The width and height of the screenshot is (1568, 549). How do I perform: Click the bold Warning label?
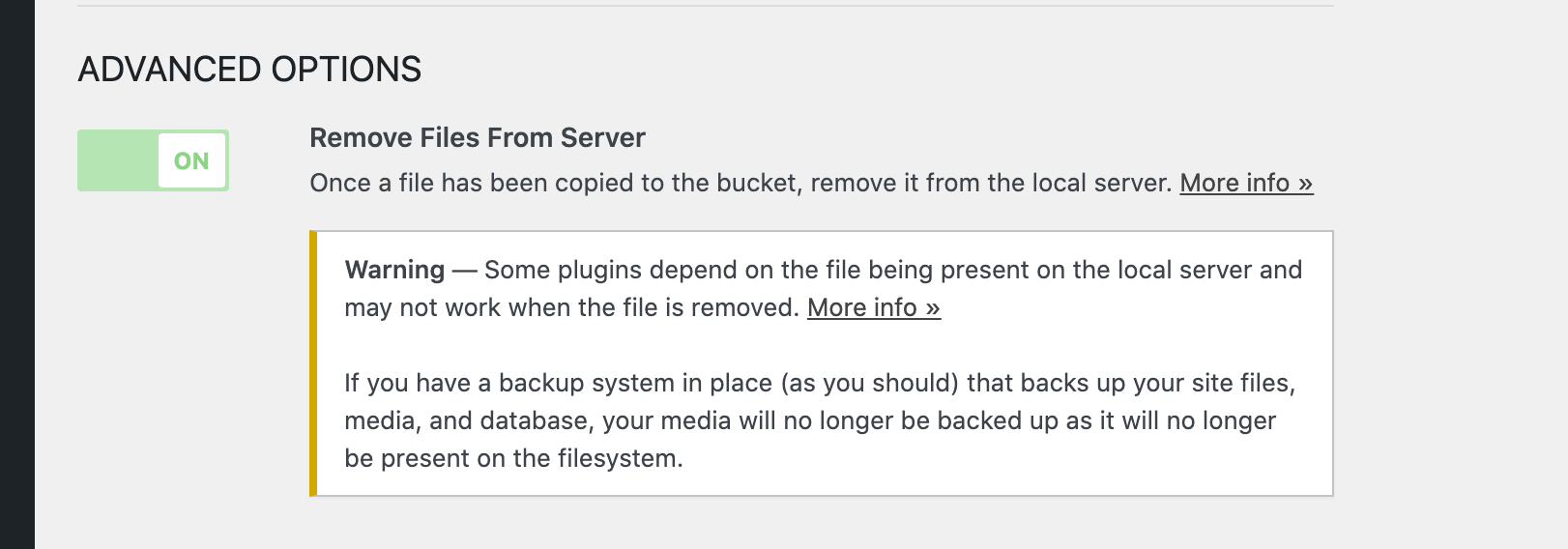(394, 270)
